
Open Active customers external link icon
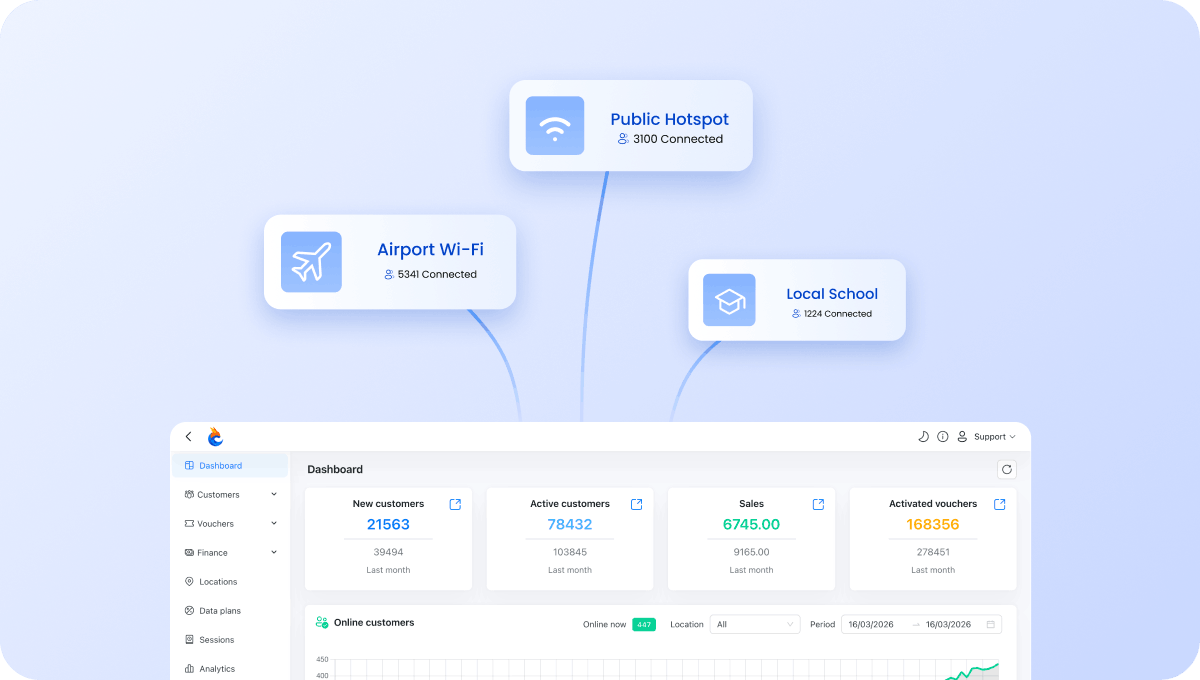pyautogui.click(x=637, y=504)
